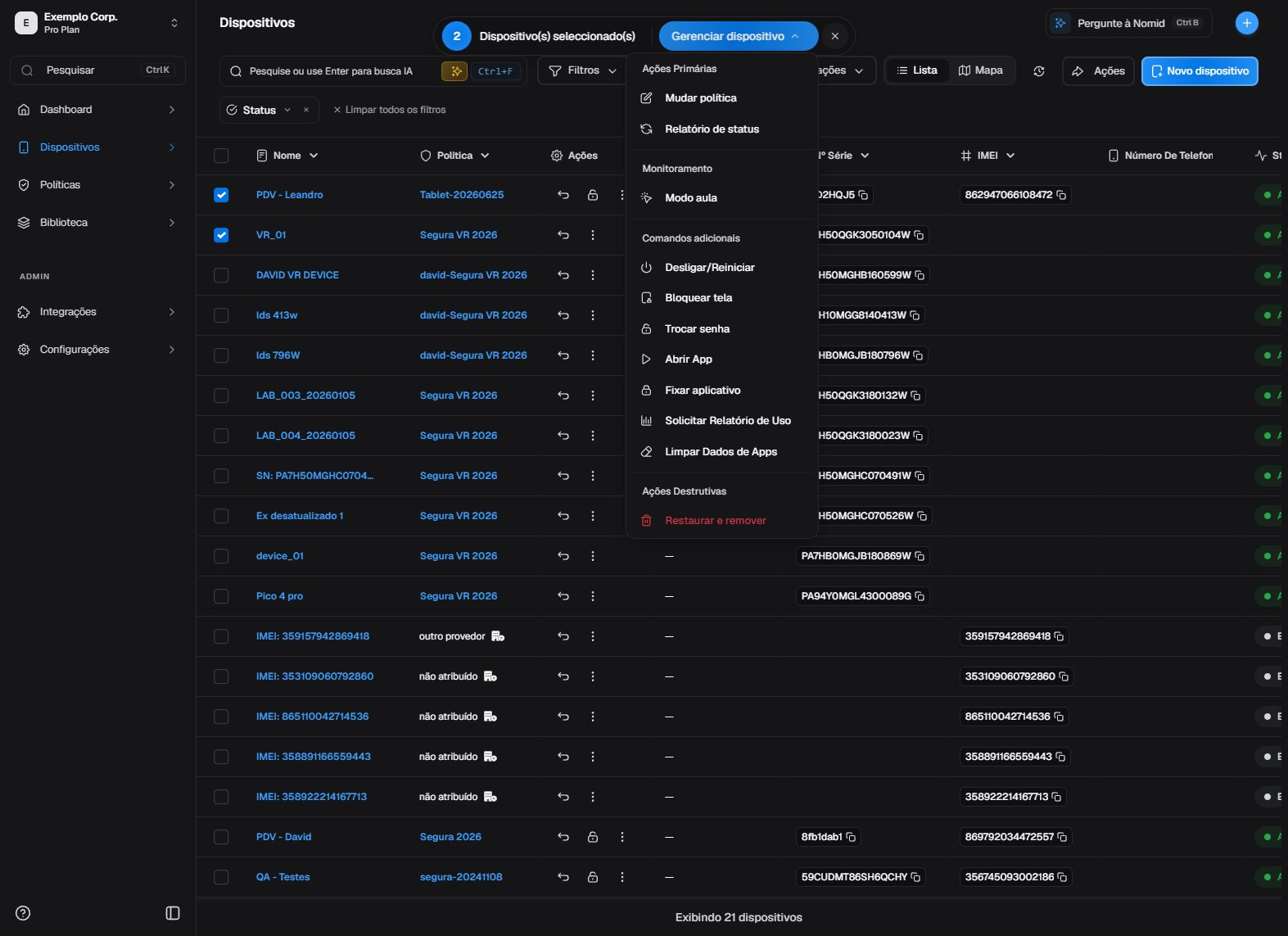Open the Pergunte à Nomid assistant
Image resolution: width=1288 pixels, height=936 pixels.
1129,23
